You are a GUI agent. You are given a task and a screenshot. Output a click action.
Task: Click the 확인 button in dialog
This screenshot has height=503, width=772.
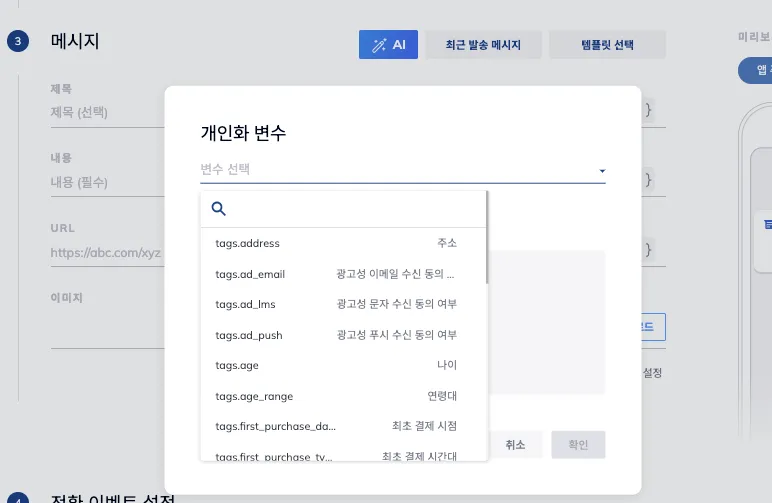click(x=578, y=445)
